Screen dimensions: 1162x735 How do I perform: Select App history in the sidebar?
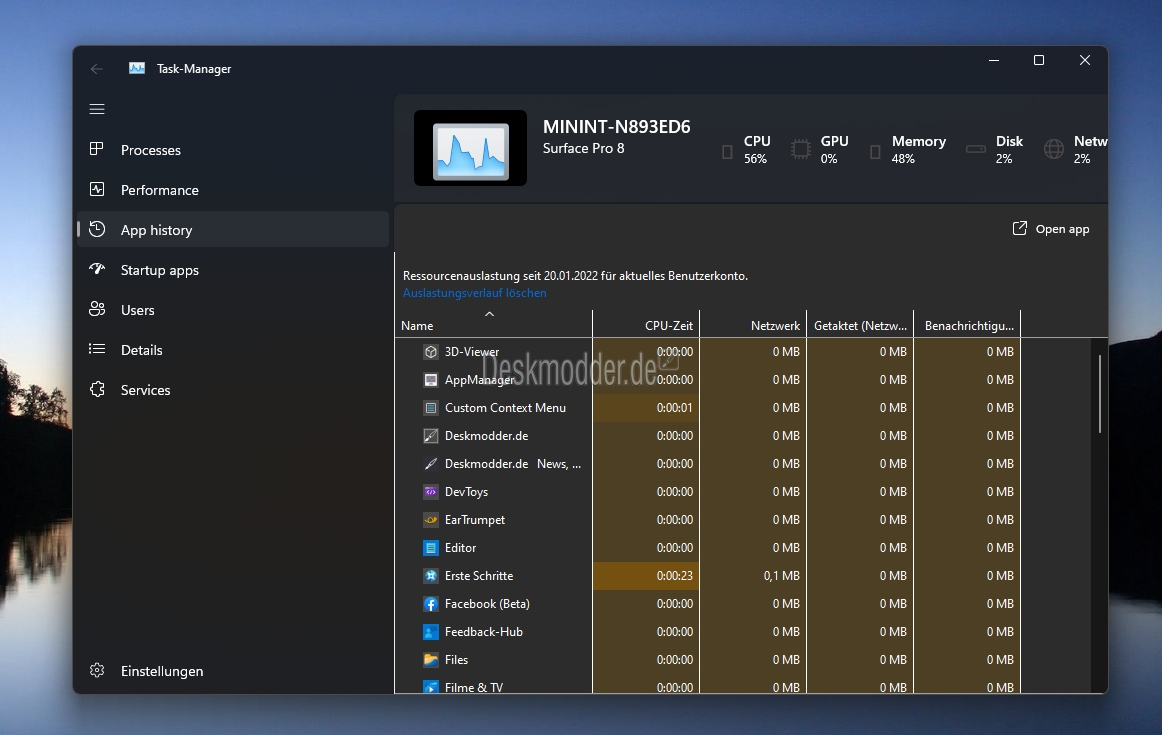point(233,230)
